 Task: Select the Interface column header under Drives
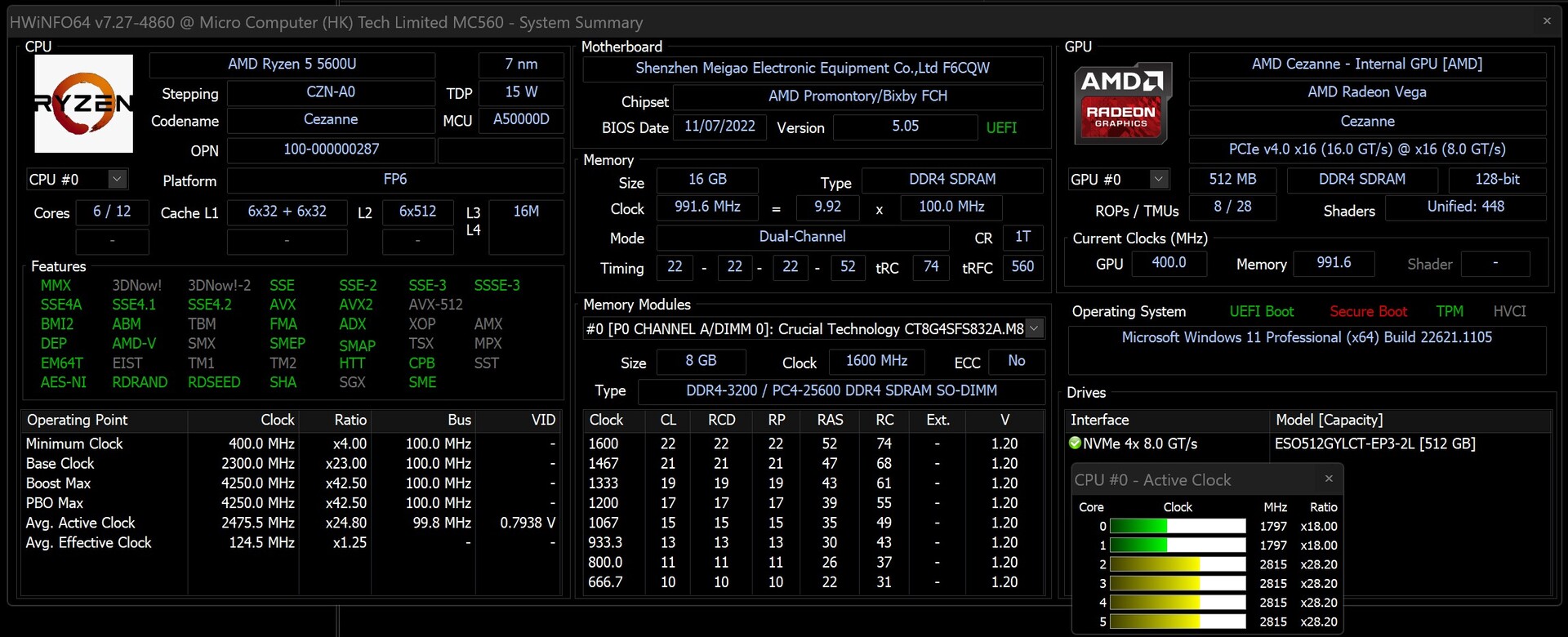(1099, 420)
